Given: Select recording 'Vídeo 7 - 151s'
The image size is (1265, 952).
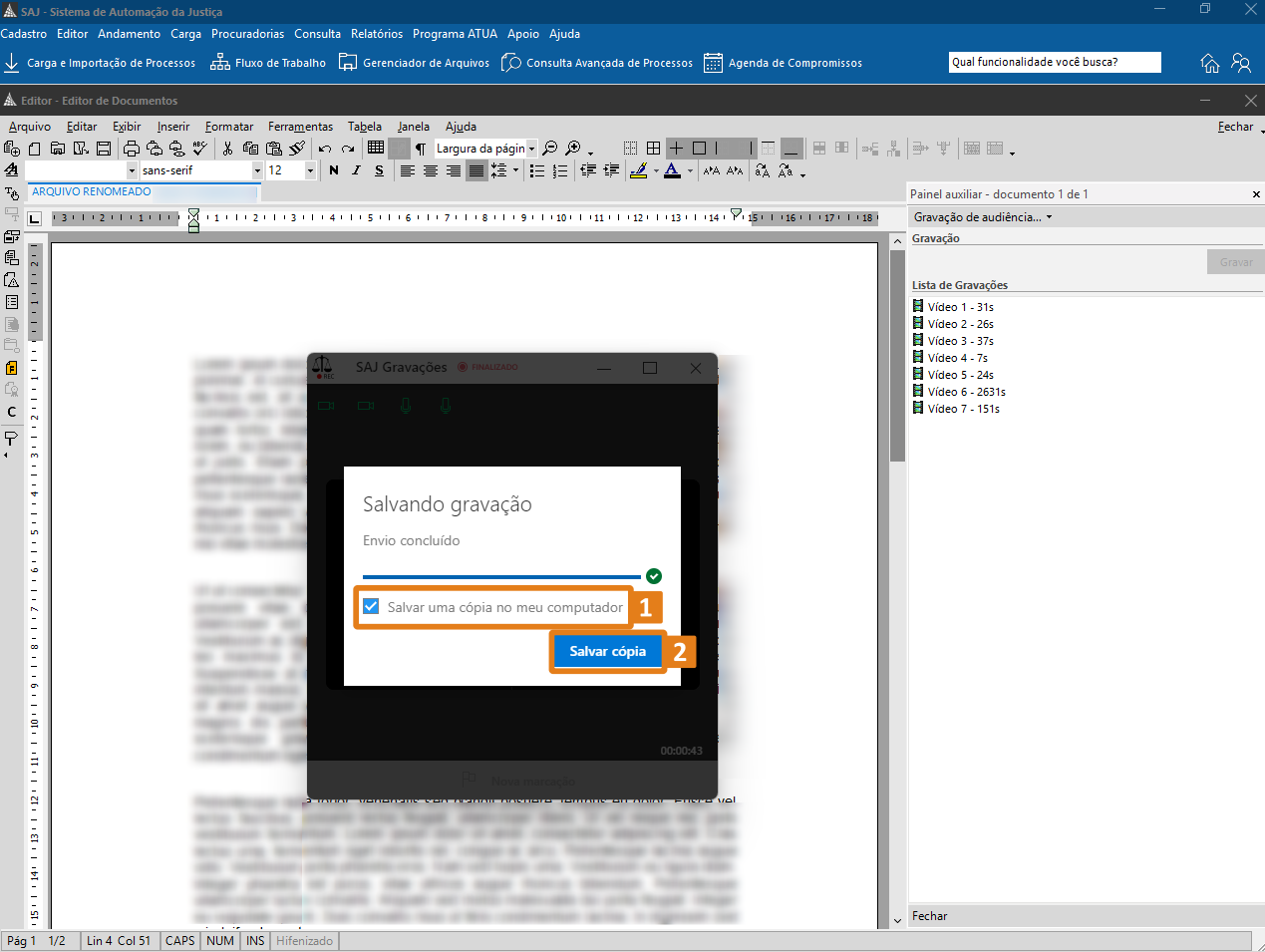Looking at the screenshot, I should point(956,409).
